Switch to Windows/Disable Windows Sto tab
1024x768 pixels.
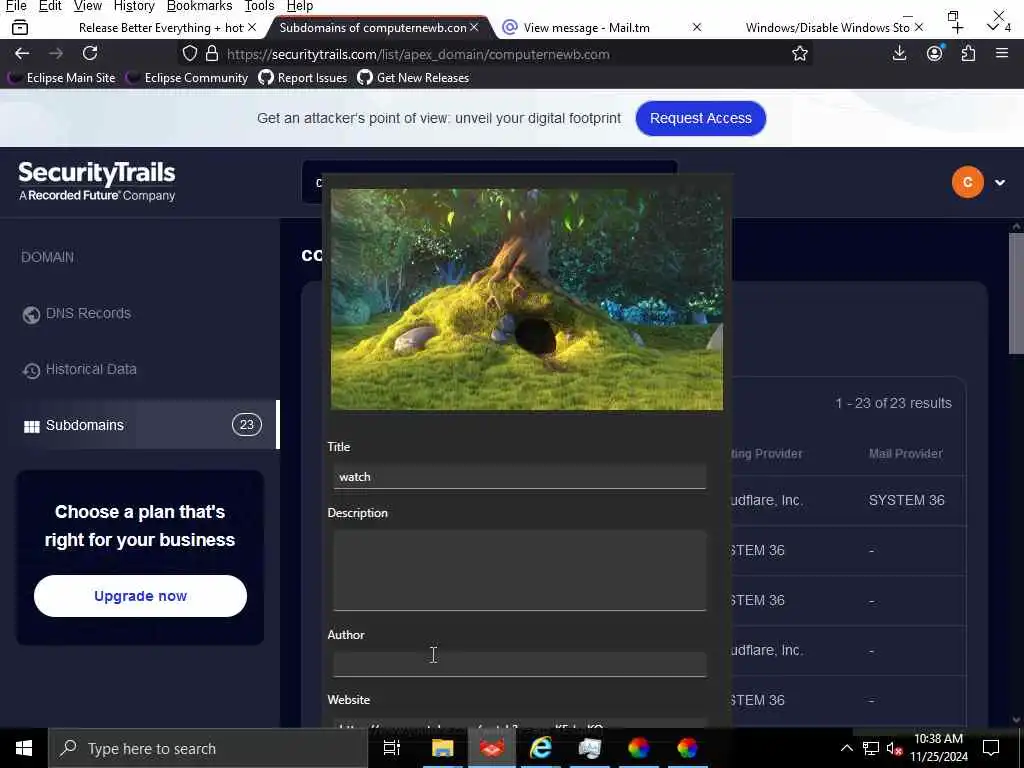tap(827, 27)
